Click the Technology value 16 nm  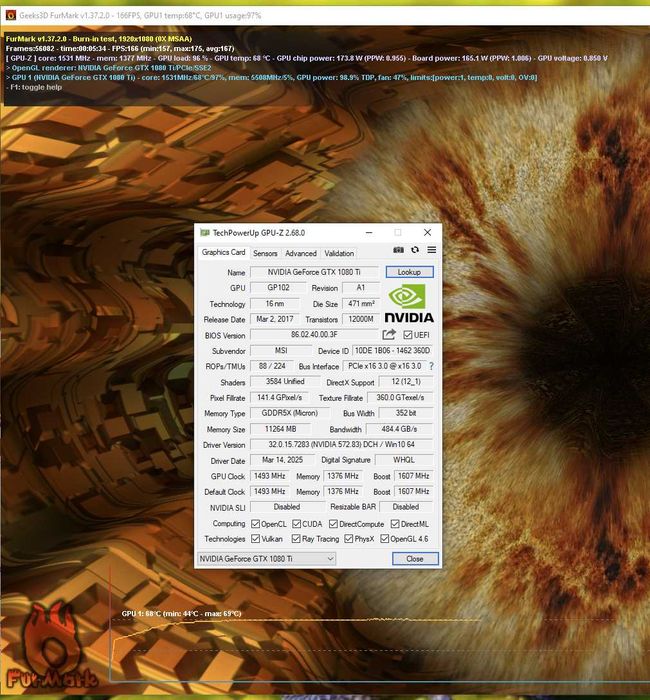[x=275, y=304]
